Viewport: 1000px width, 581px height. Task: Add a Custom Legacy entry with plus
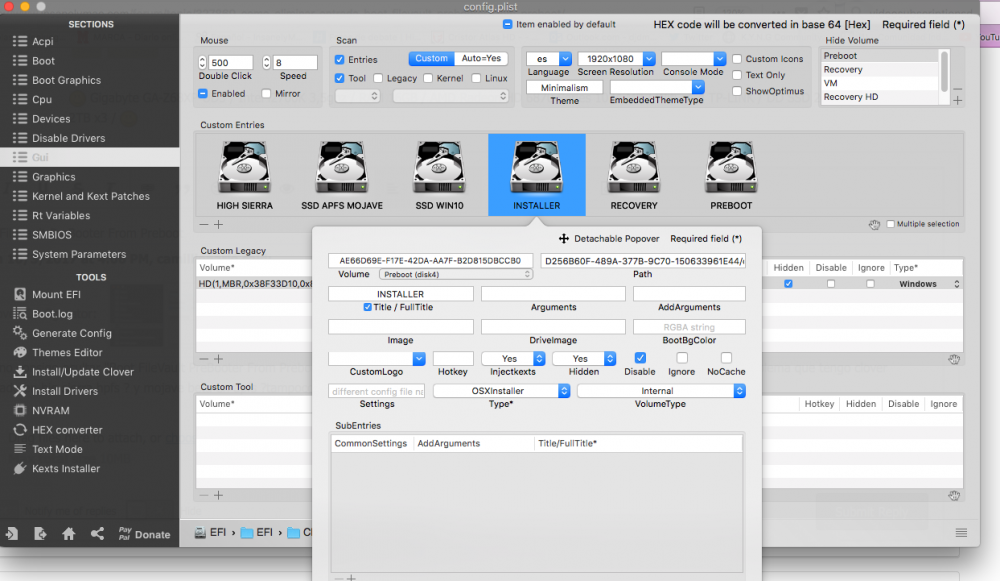click(x=218, y=359)
